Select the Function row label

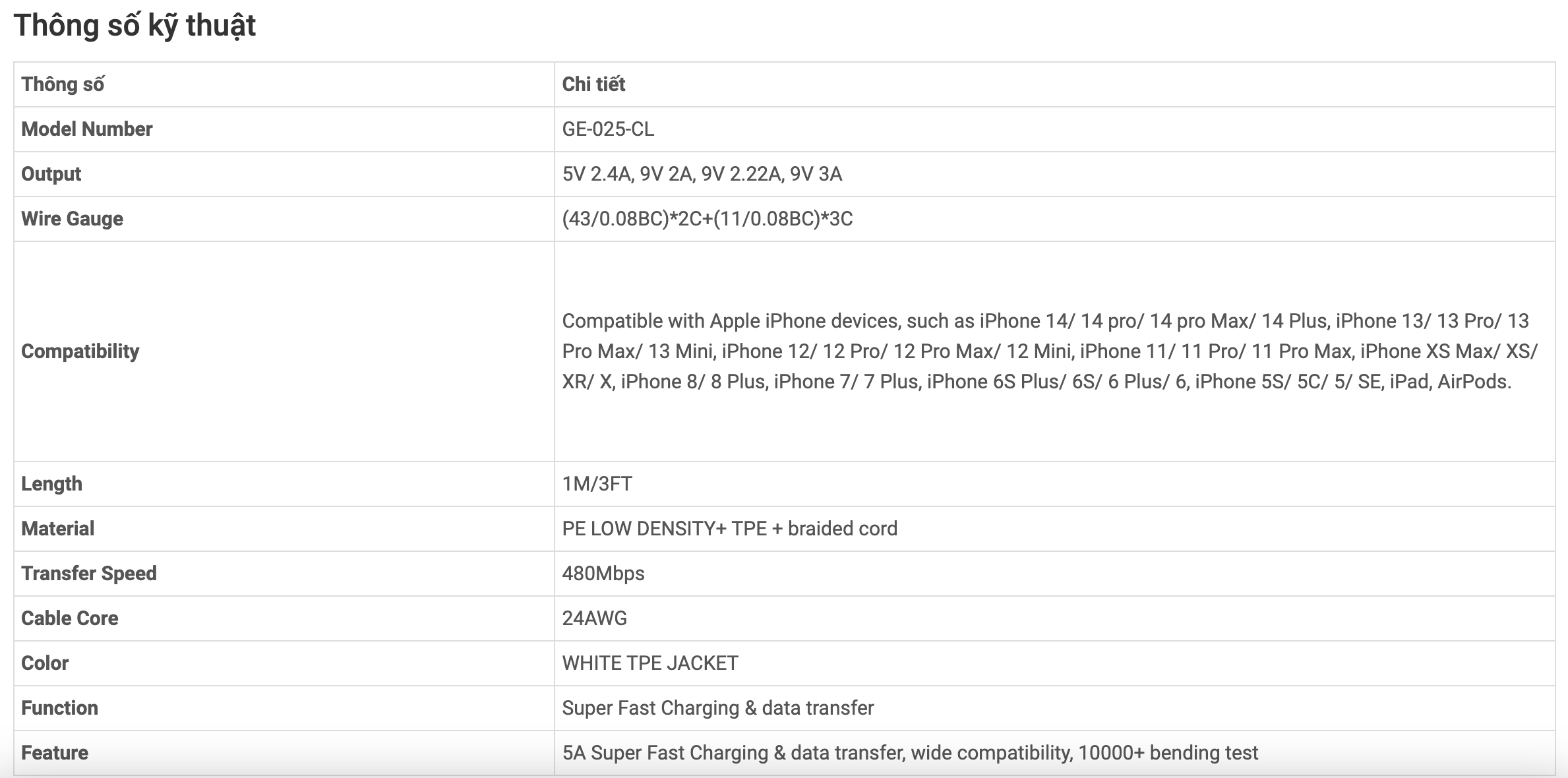click(60, 708)
